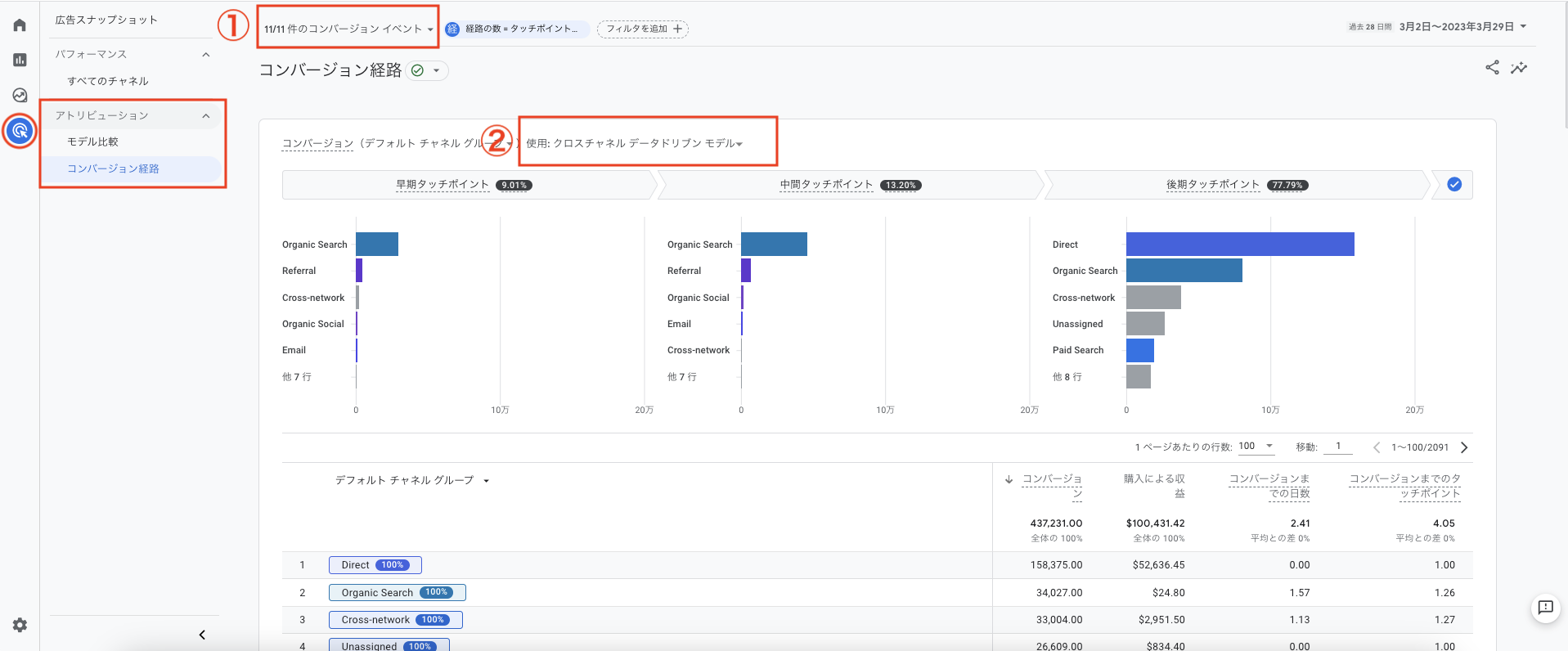Image resolution: width=1568 pixels, height=651 pixels.
Task: Select すべてのチャネル in navigation
Action: tap(108, 81)
